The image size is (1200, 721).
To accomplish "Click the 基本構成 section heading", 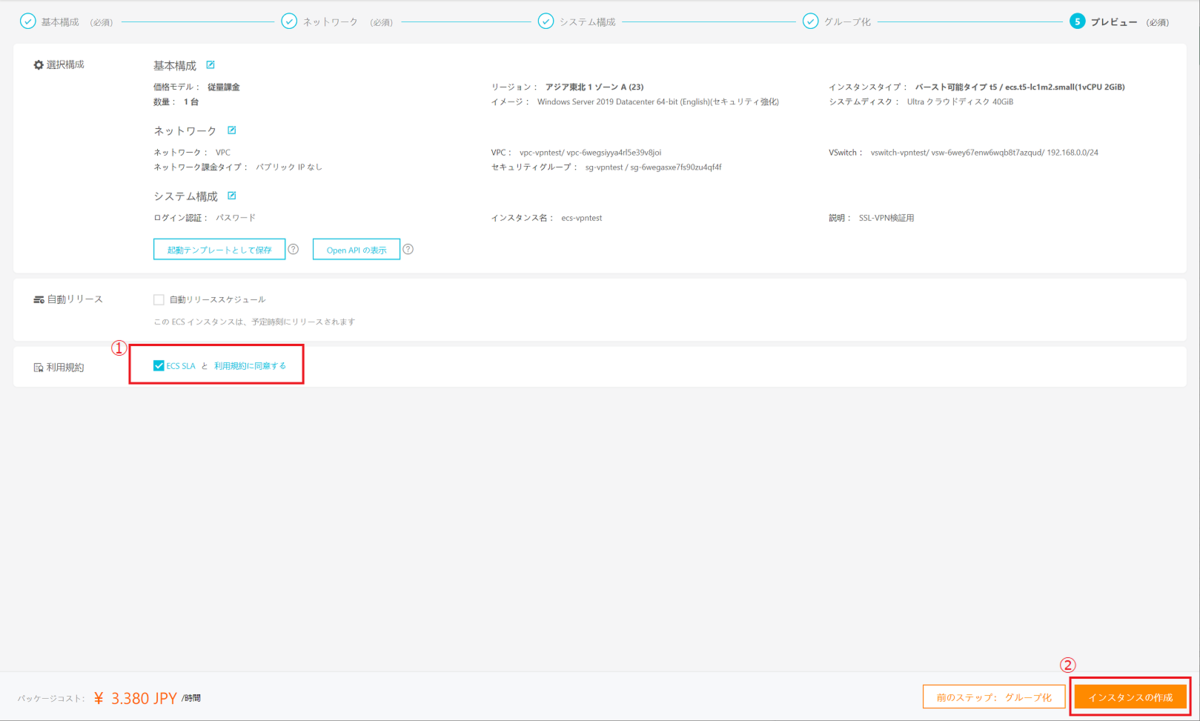I will (x=175, y=66).
